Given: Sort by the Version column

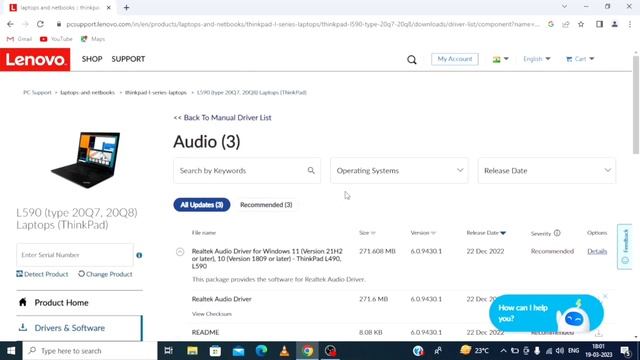Looking at the screenshot, I should (x=423, y=233).
